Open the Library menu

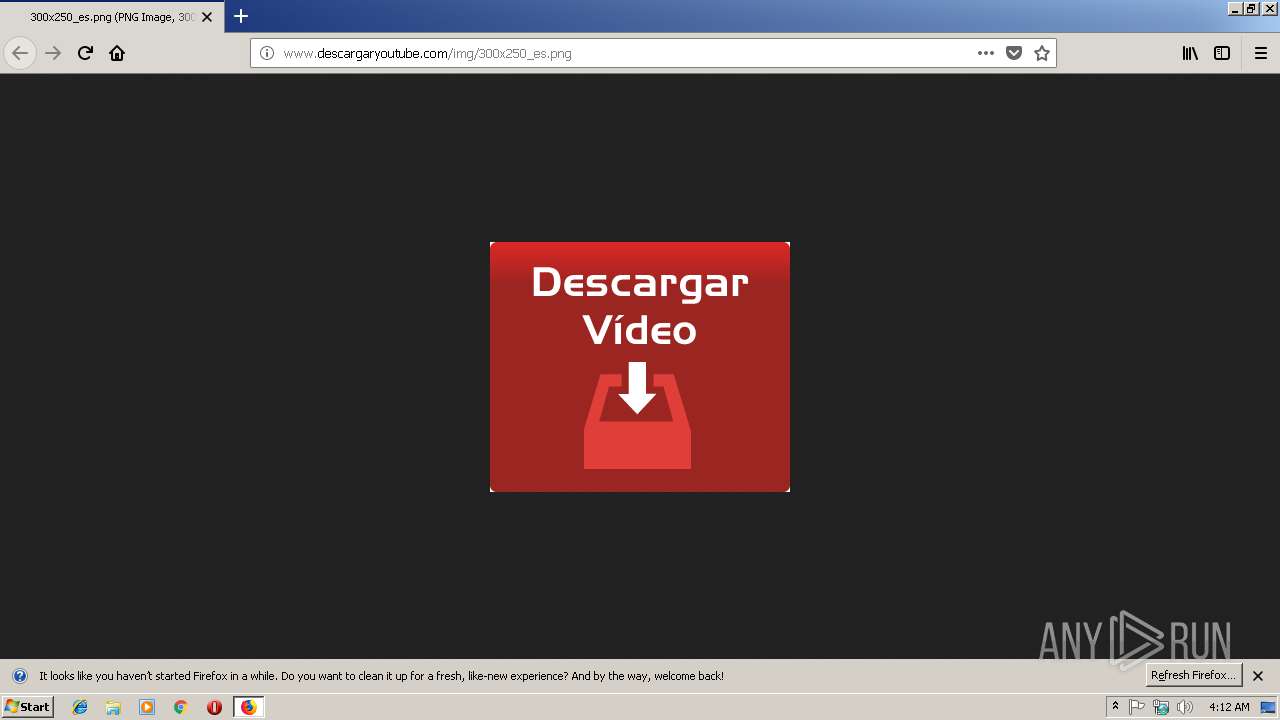click(1190, 53)
